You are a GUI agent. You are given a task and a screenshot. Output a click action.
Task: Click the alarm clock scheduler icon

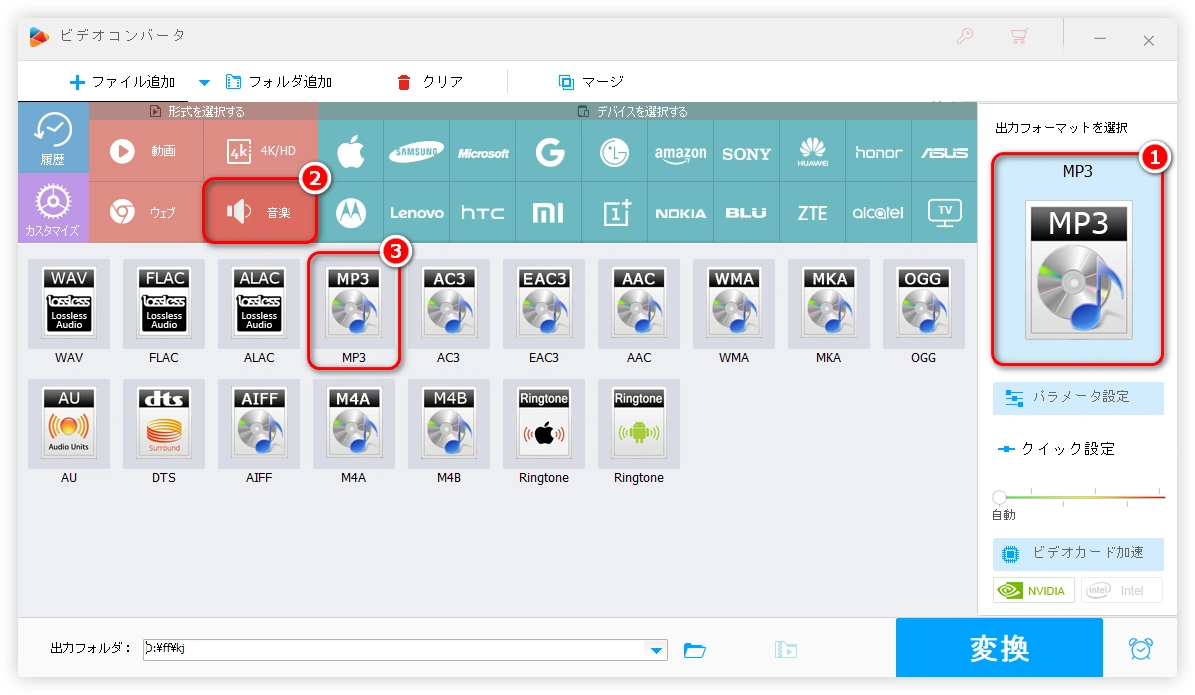[x=1140, y=648]
